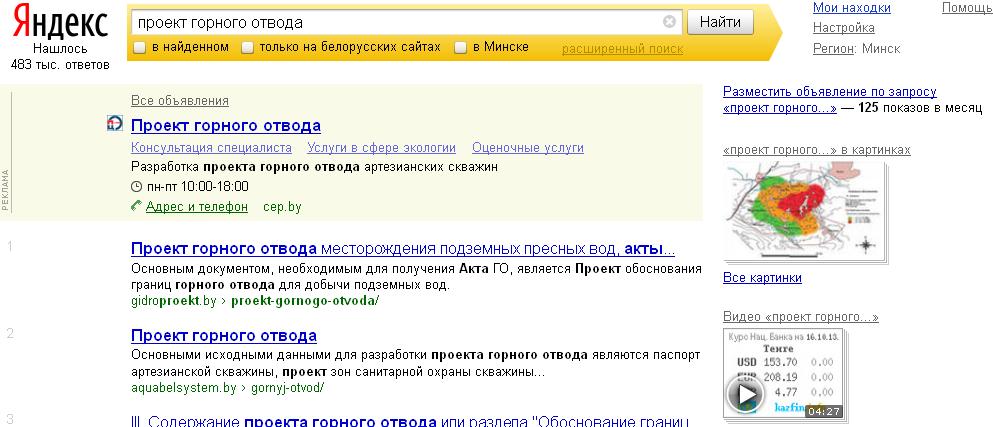Open third result Содержание проекта горного отвода
The image size is (993, 427).
[x=409, y=421]
